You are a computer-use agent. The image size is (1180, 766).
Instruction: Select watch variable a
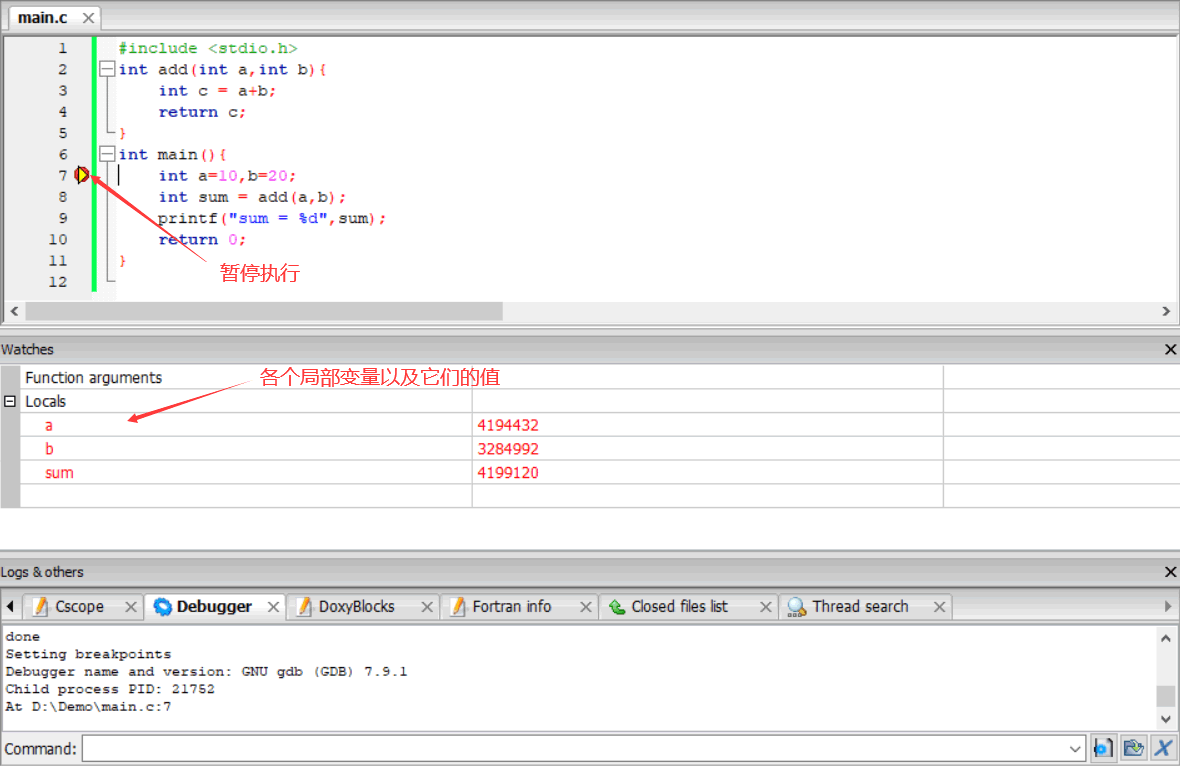click(x=49, y=425)
